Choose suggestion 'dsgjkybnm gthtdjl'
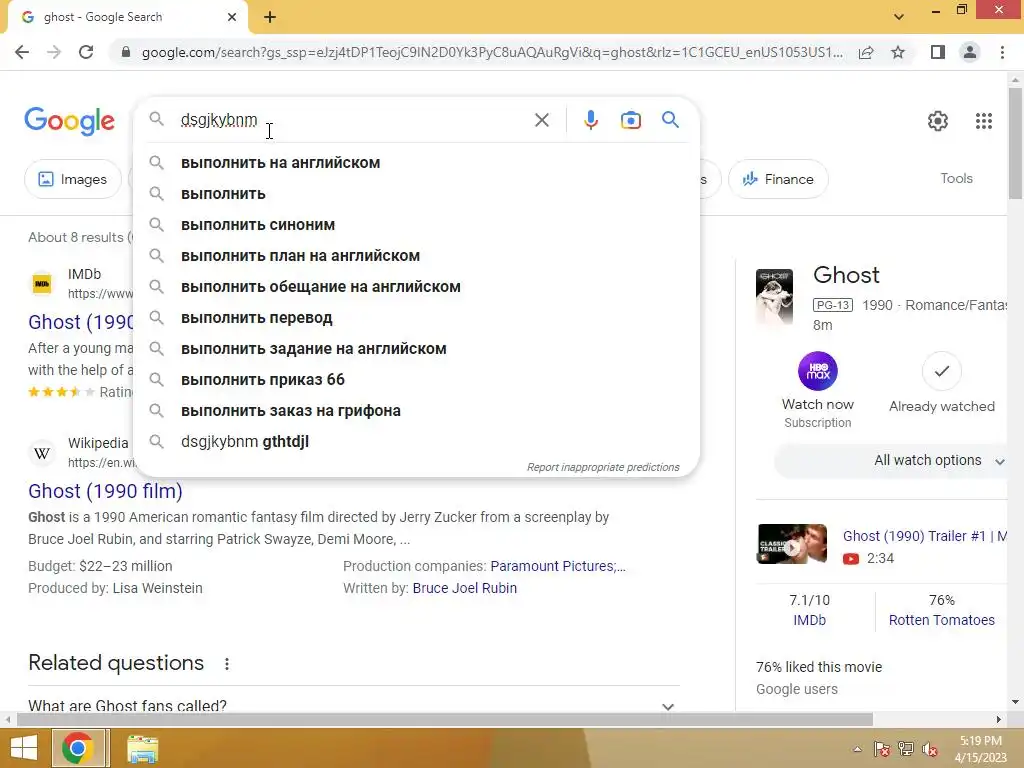1024x768 pixels. (x=416, y=441)
